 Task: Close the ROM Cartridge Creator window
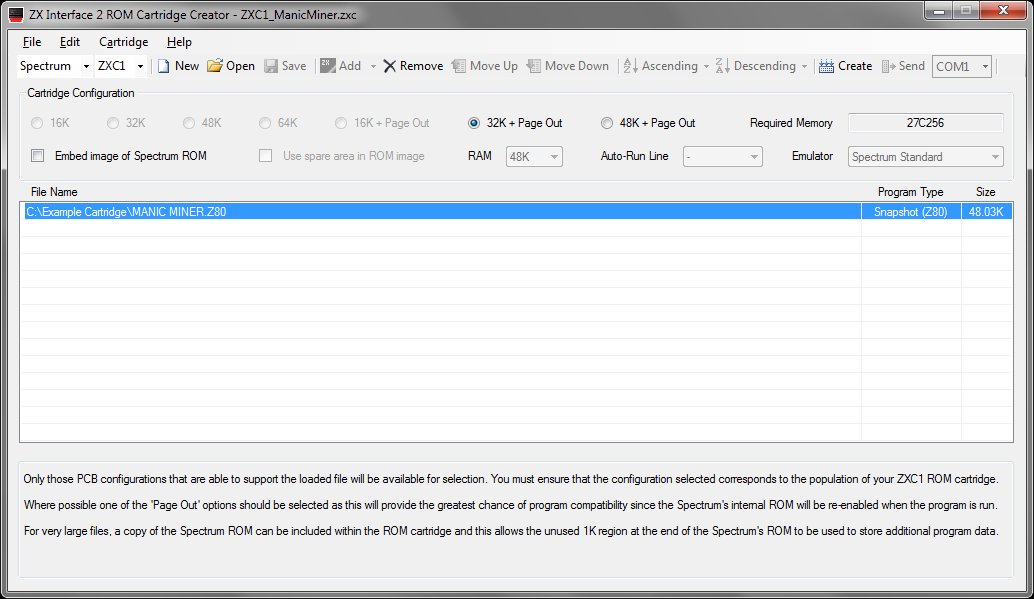click(x=1003, y=11)
